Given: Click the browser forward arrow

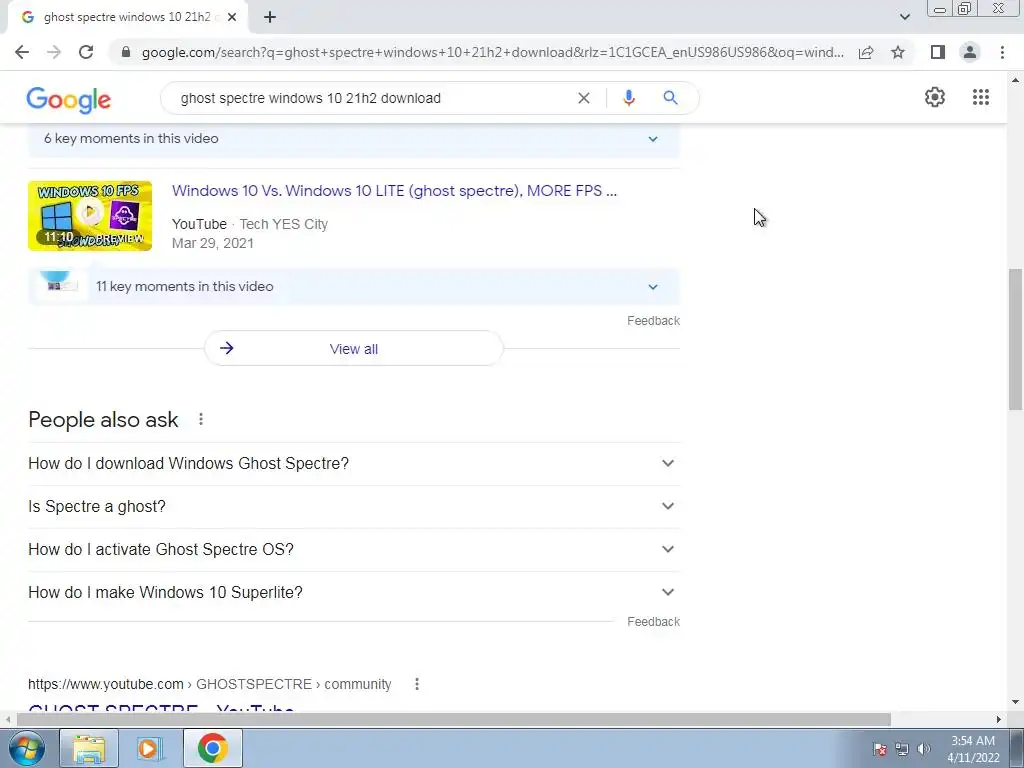Looking at the screenshot, I should (x=54, y=52).
